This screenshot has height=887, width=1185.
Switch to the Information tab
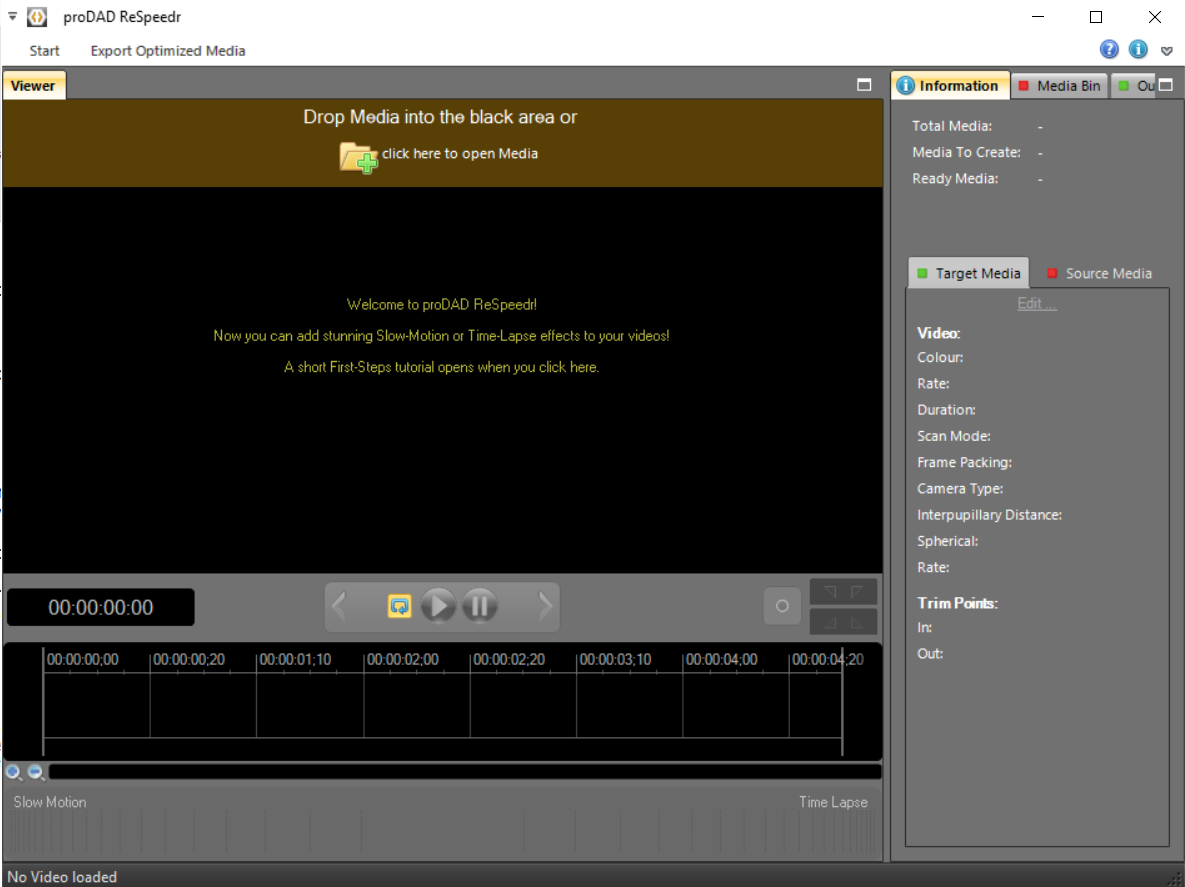(x=950, y=85)
